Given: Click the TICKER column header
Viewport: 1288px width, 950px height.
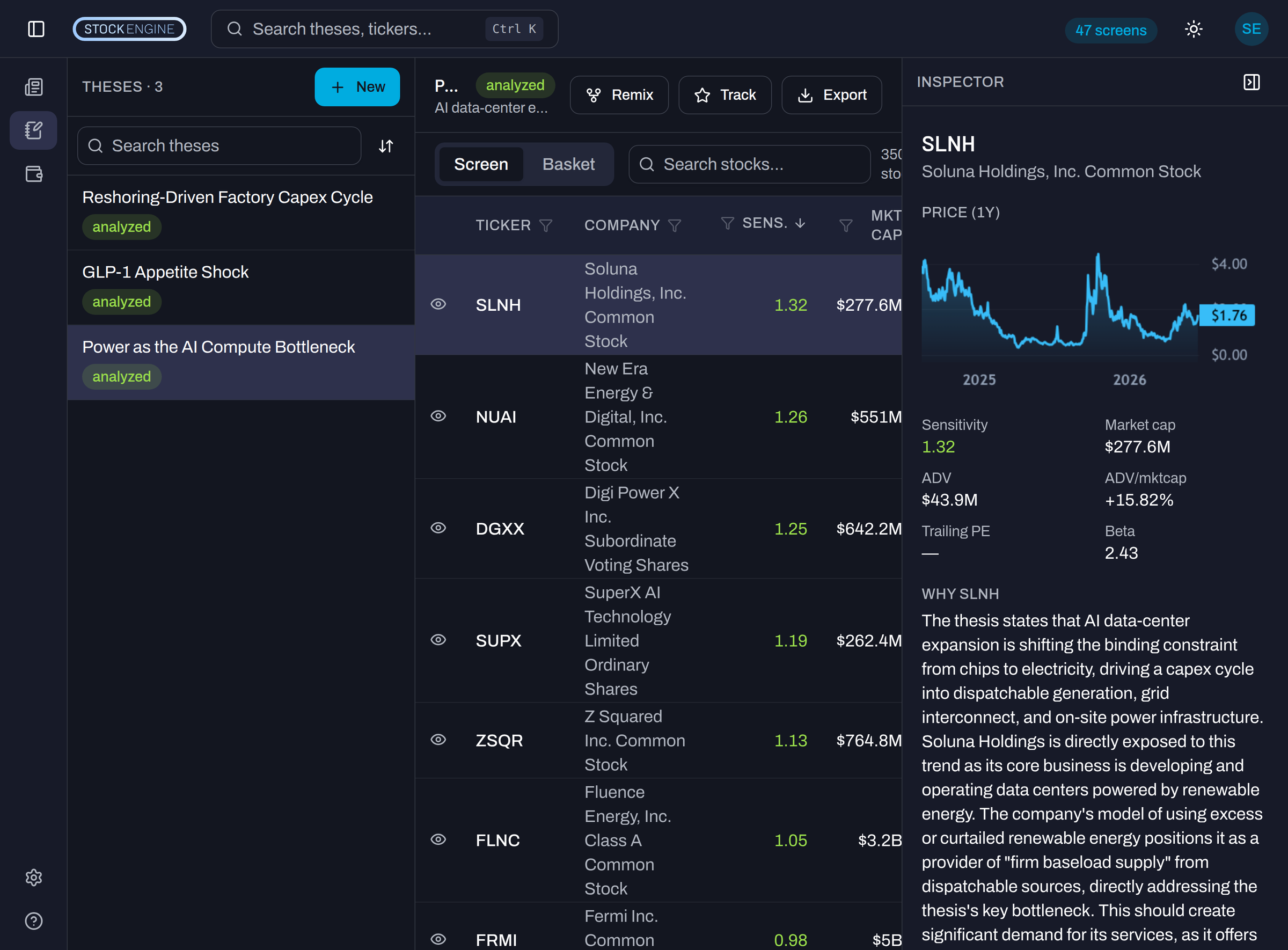Looking at the screenshot, I should (x=503, y=225).
